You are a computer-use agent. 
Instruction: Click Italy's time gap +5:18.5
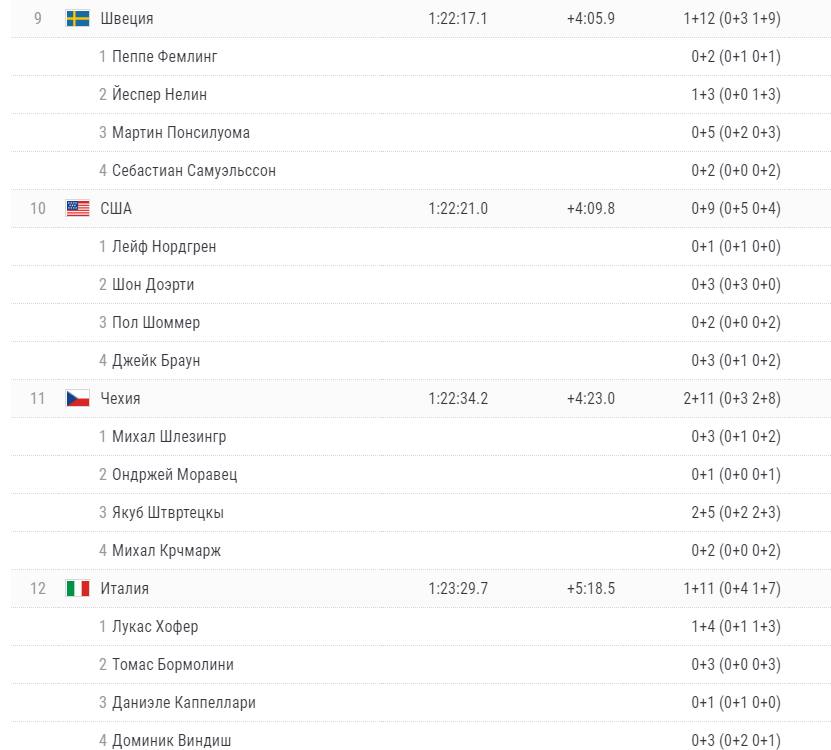click(591, 588)
